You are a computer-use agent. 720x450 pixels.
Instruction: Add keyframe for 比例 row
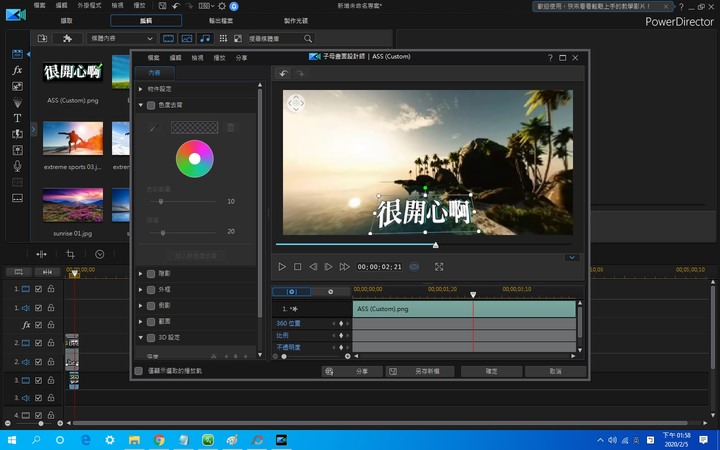click(341, 336)
